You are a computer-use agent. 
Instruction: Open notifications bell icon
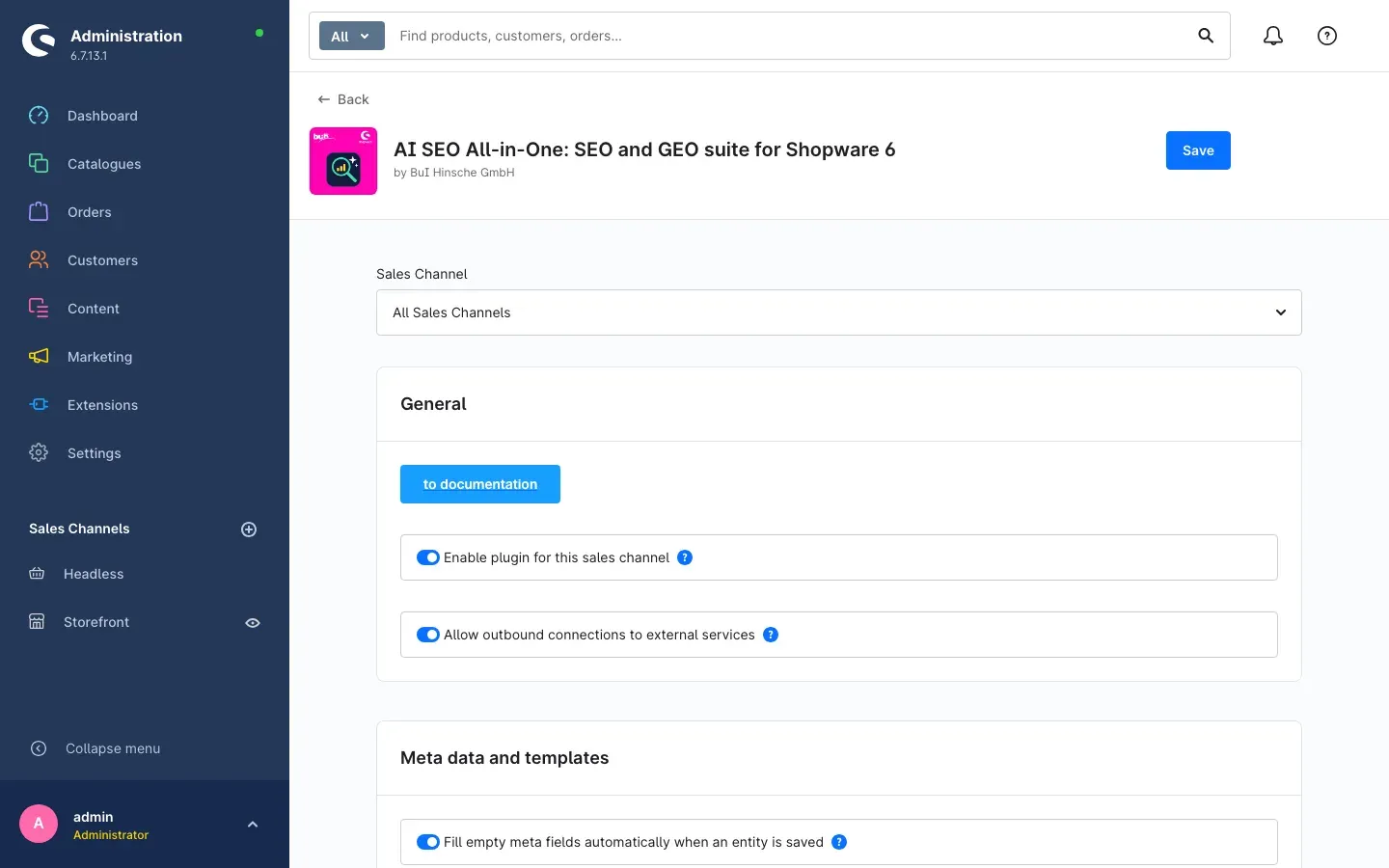point(1273,36)
